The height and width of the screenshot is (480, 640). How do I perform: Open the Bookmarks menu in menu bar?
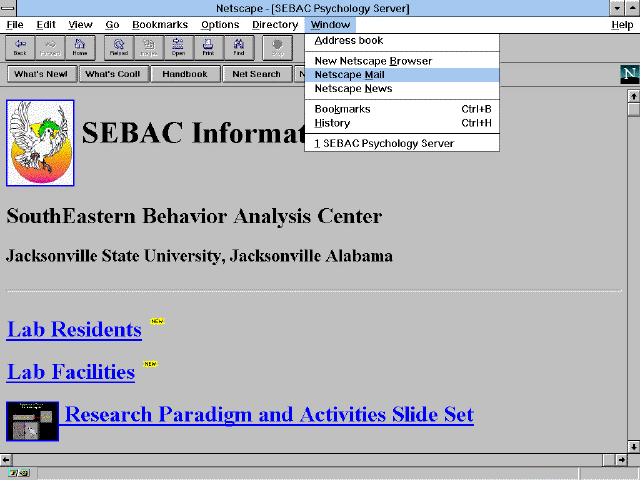point(160,25)
